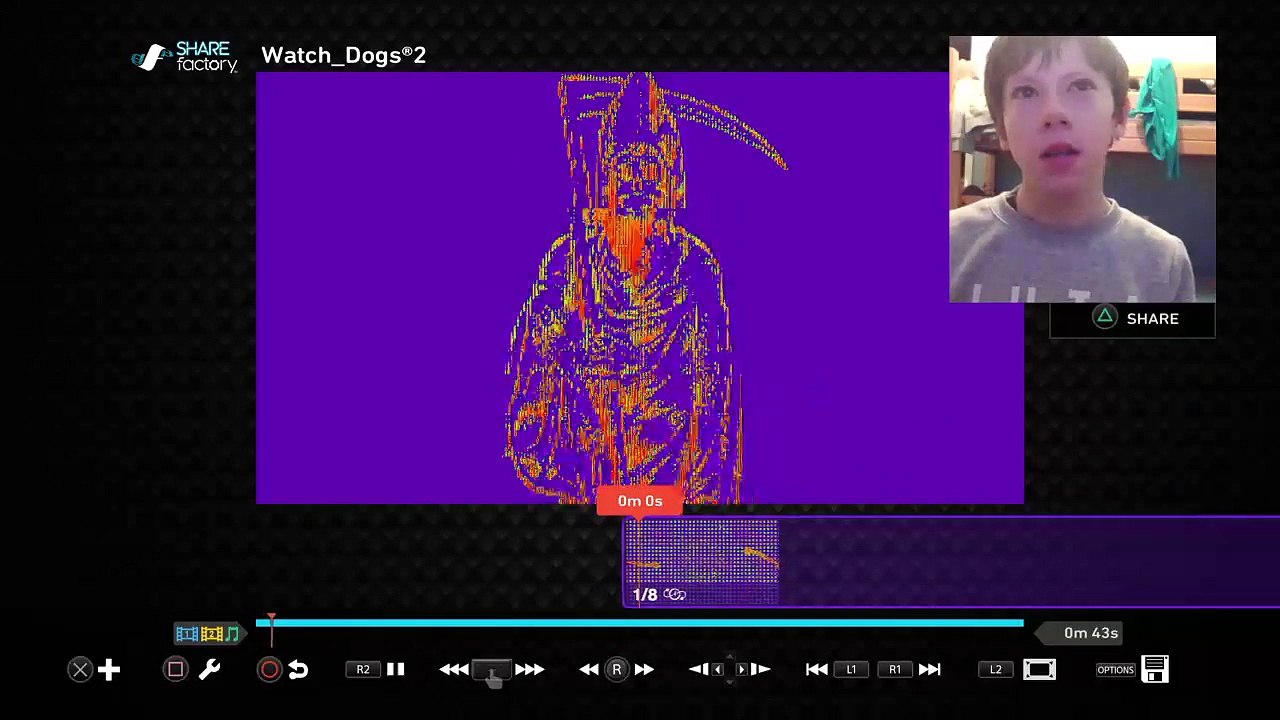Select the green music track icon
The width and height of the screenshot is (1280, 720).
pos(232,633)
